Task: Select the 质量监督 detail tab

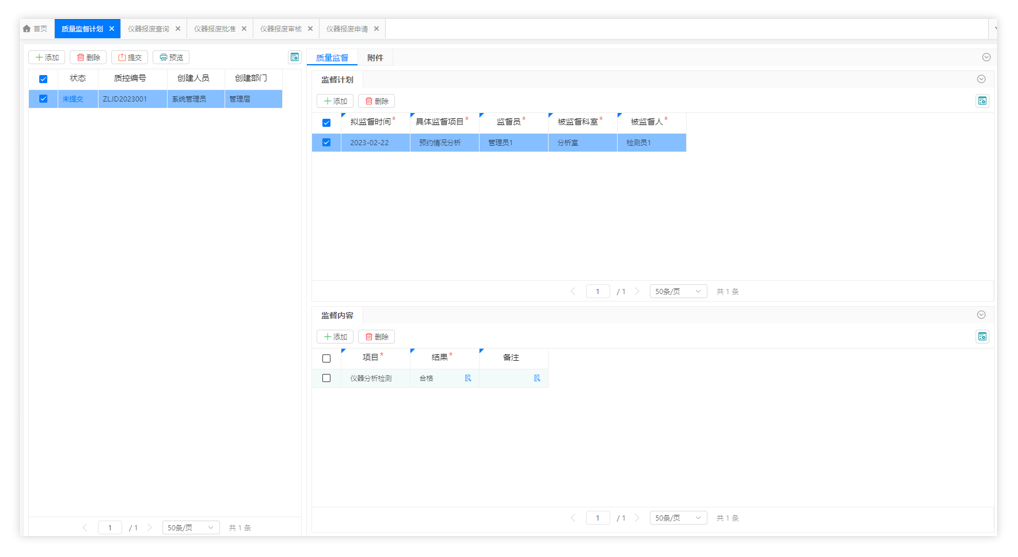Action: [x=332, y=58]
